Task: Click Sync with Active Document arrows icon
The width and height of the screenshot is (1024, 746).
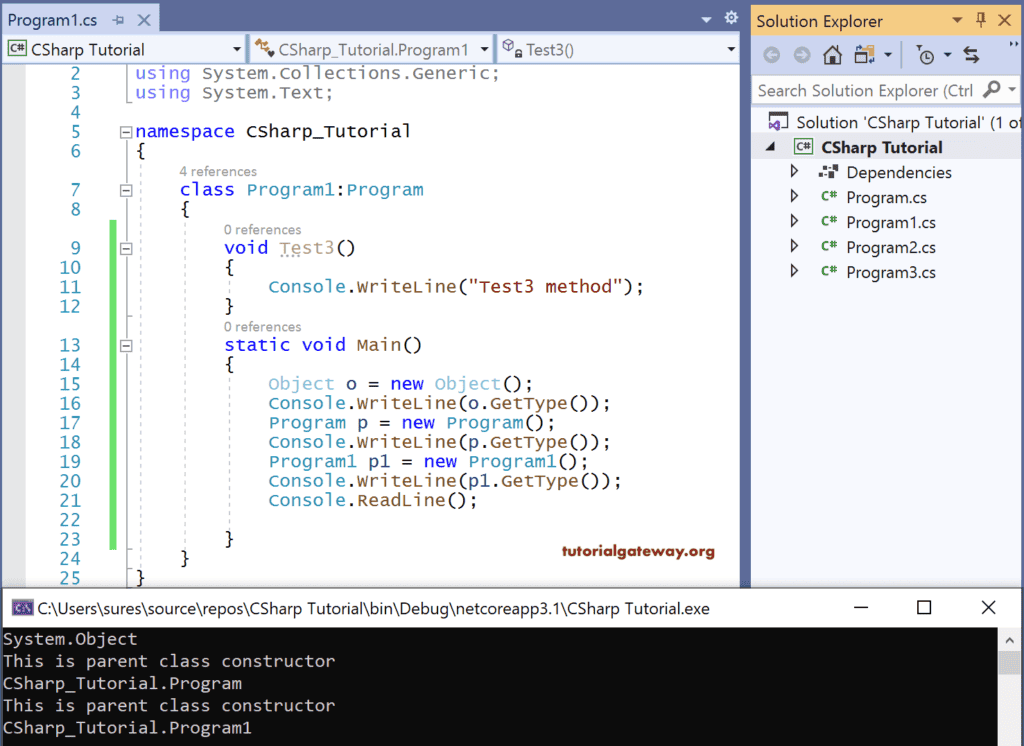Action: point(971,55)
